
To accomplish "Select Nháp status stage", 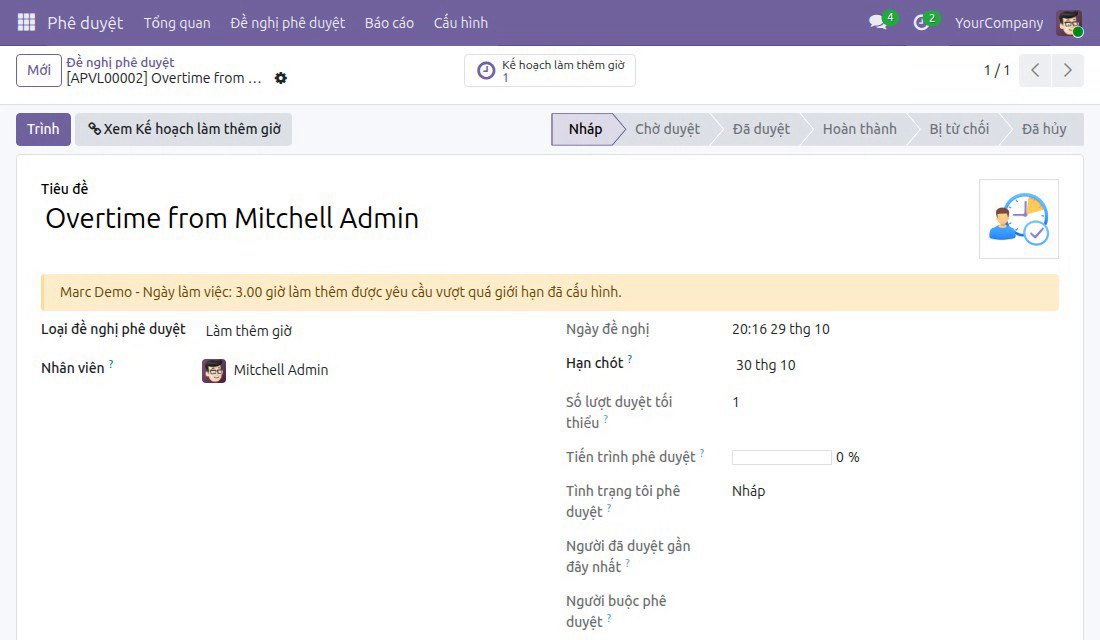I will coord(586,129).
